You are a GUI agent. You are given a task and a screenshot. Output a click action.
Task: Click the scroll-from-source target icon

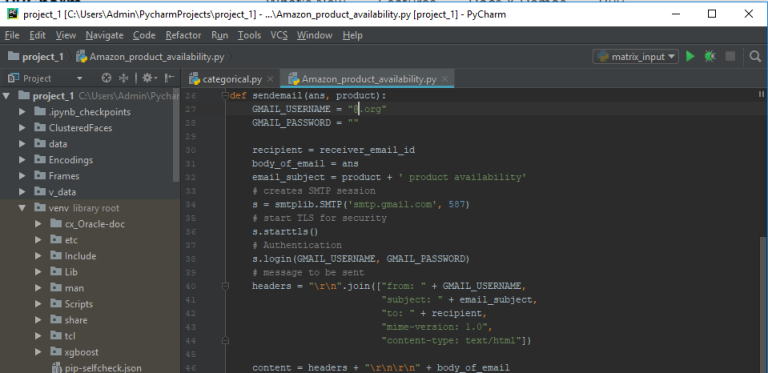[x=106, y=78]
